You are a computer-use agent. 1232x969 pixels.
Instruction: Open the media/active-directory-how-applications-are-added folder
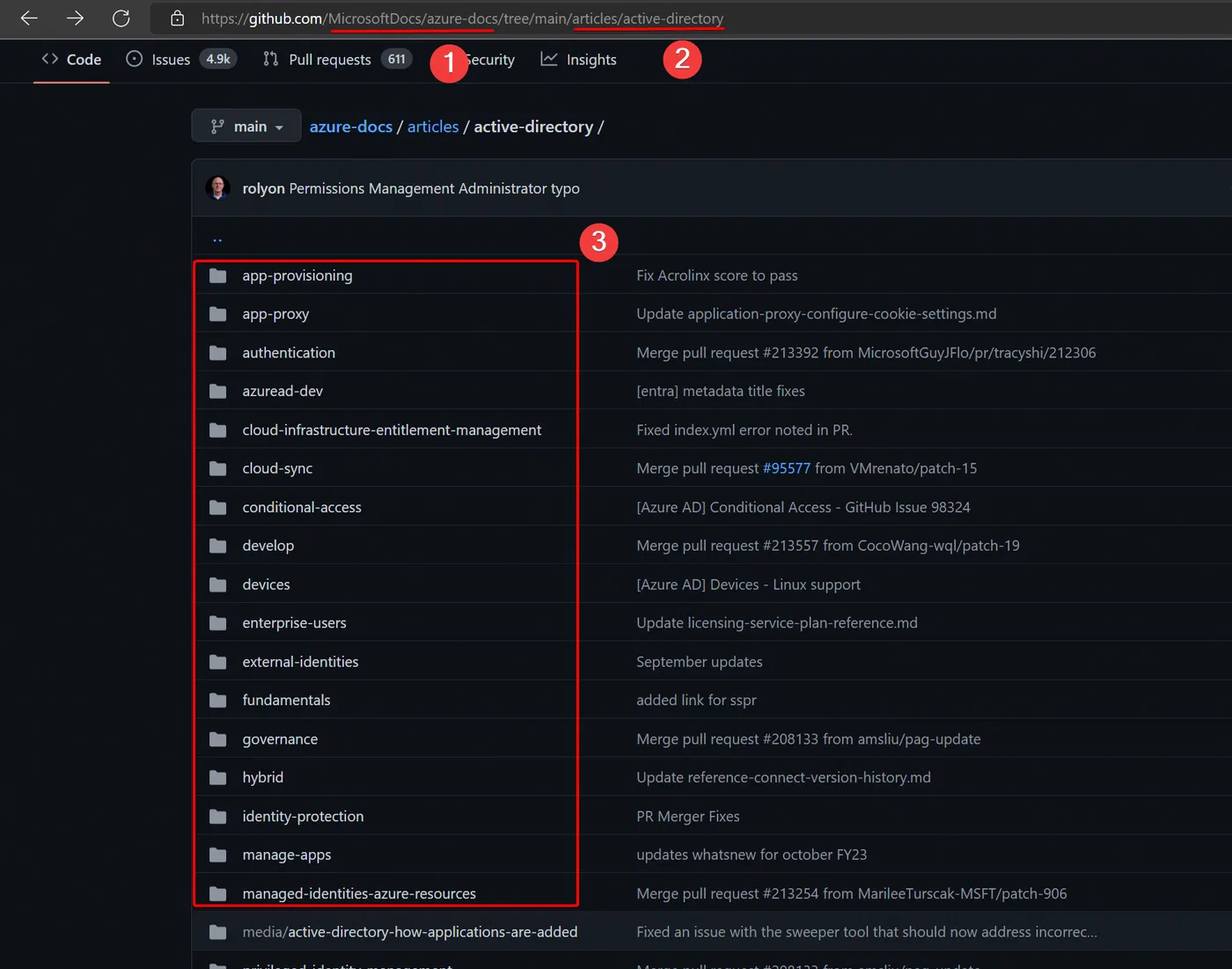410,932
